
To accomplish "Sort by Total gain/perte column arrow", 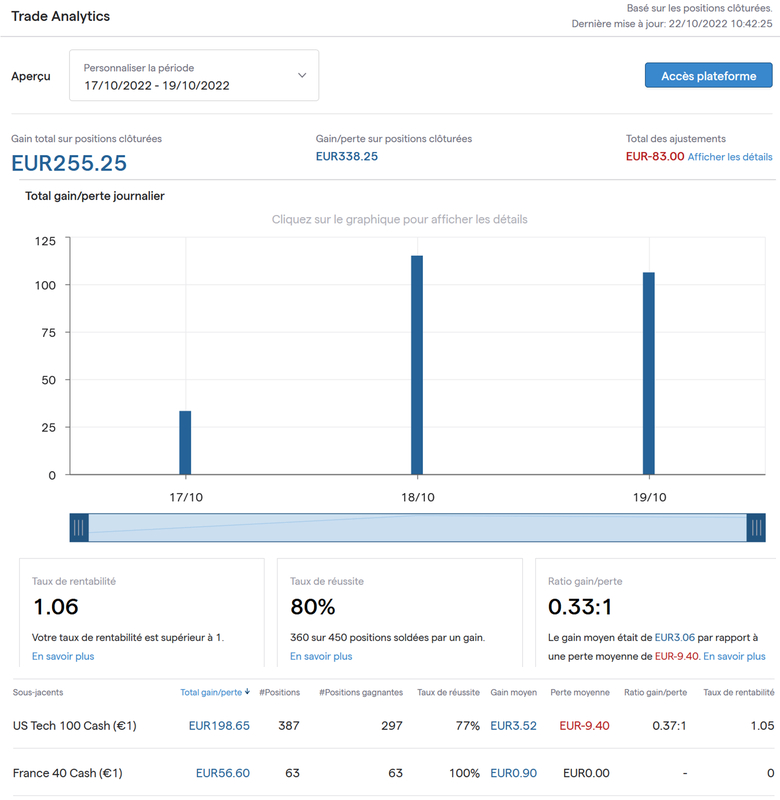I will [x=247, y=692].
